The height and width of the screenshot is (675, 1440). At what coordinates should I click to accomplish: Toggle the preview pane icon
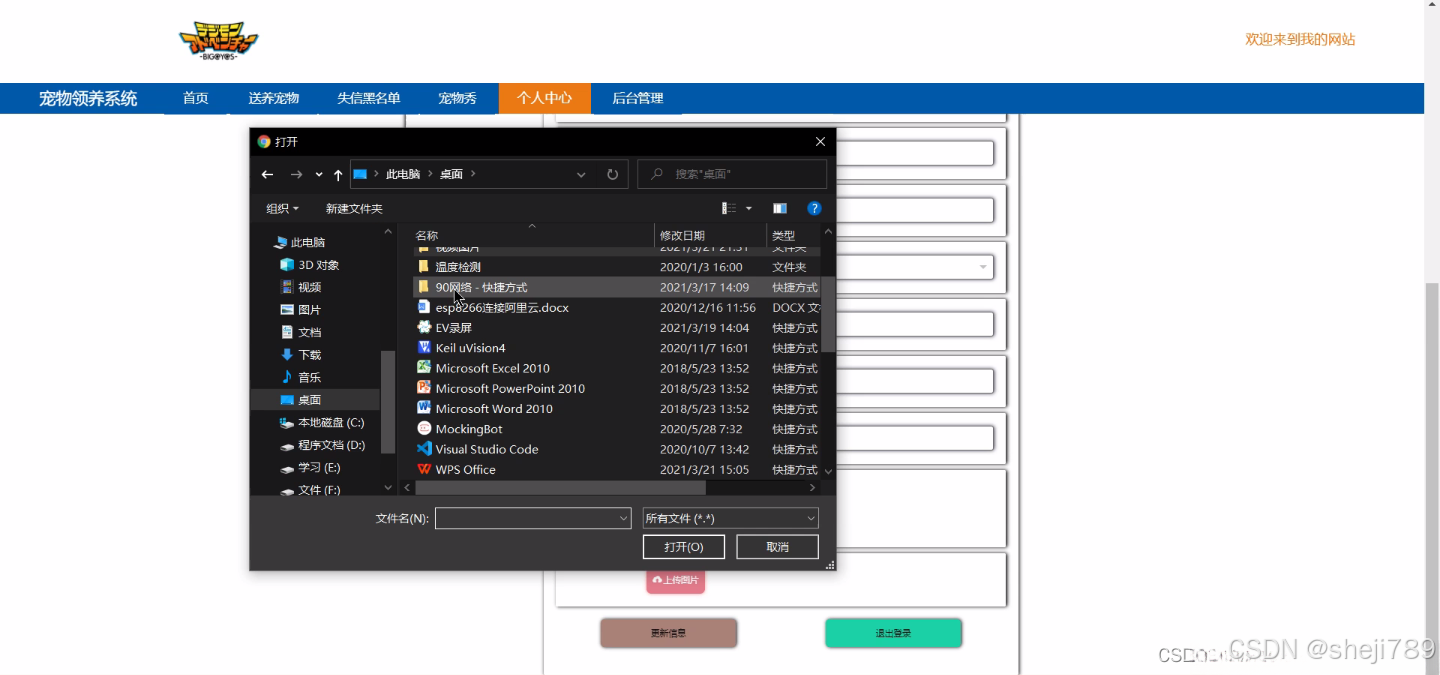click(x=780, y=208)
